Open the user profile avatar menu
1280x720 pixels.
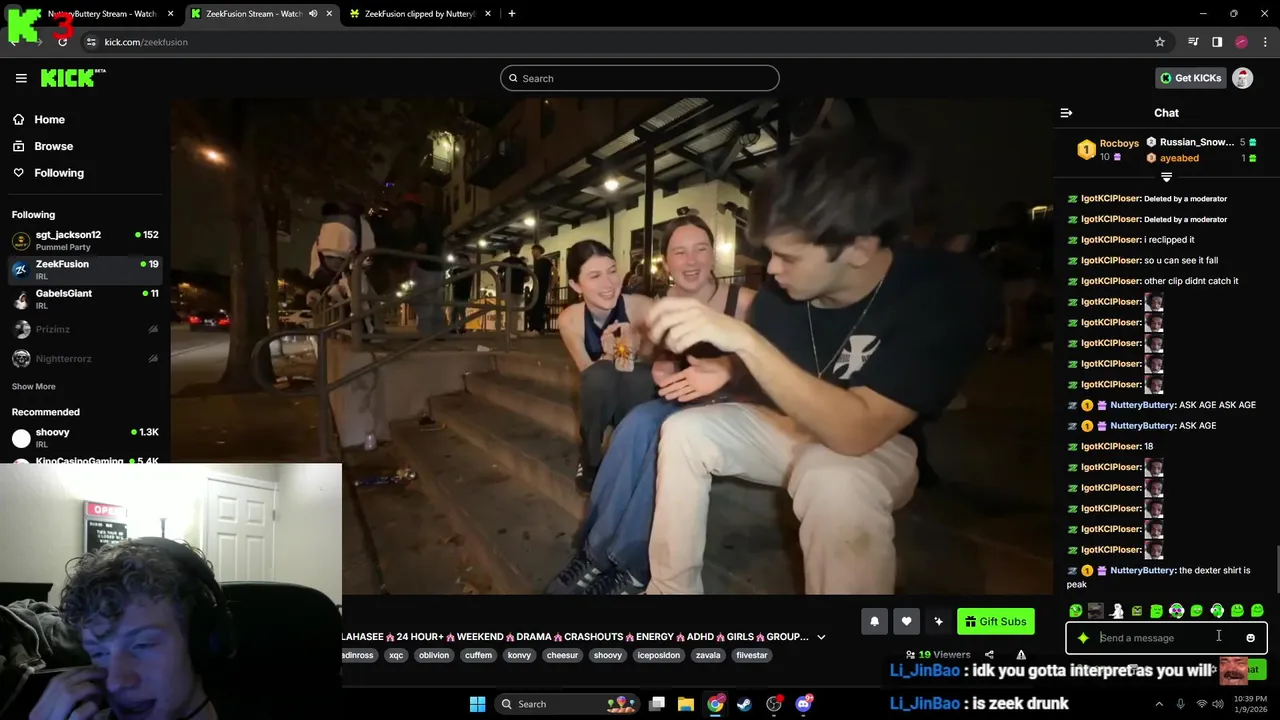point(1242,78)
